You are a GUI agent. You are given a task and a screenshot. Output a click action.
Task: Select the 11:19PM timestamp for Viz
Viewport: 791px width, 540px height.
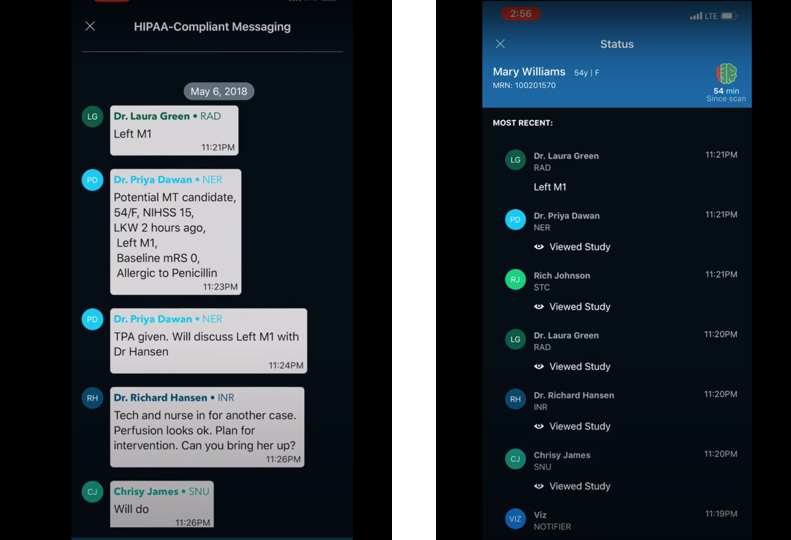tap(721, 514)
